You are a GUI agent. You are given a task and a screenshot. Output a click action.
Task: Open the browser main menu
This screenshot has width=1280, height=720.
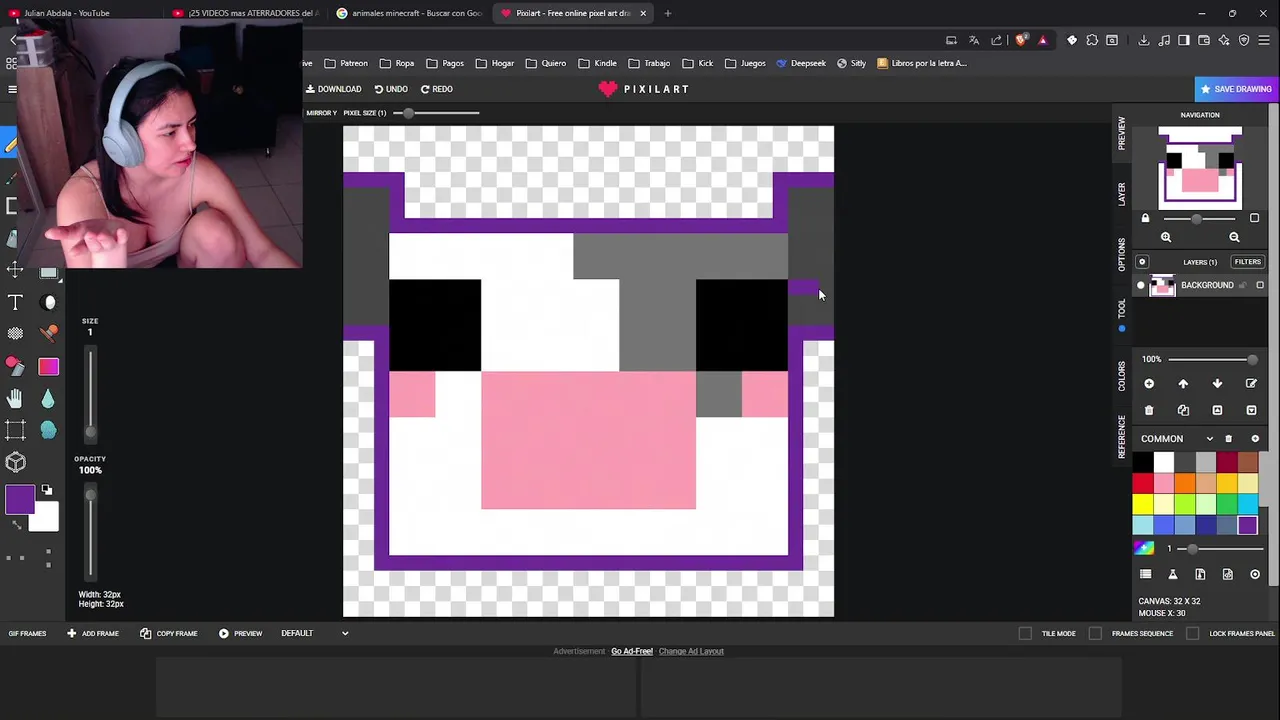coord(1265,40)
